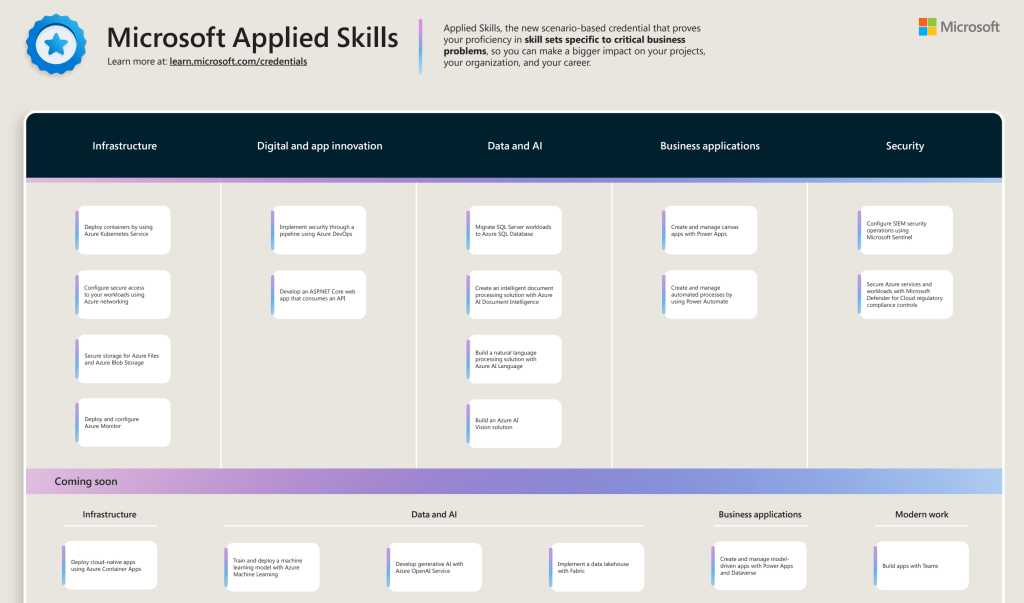This screenshot has width=1024, height=603.
Task: Open Develop an ASP.NET Core web app card
Action: click(x=319, y=294)
